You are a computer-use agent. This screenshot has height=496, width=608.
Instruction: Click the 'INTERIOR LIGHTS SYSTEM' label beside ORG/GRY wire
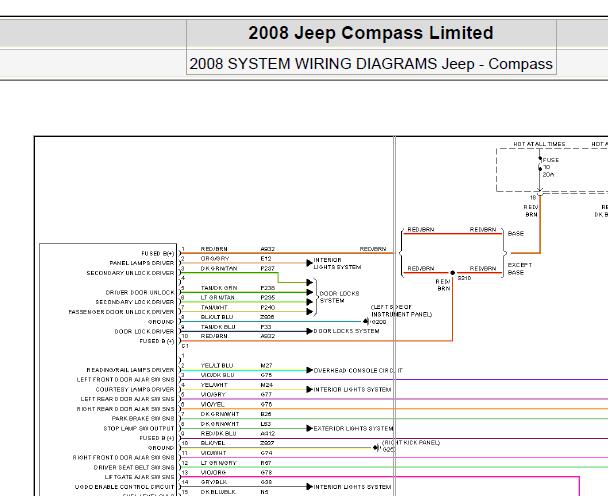337,263
